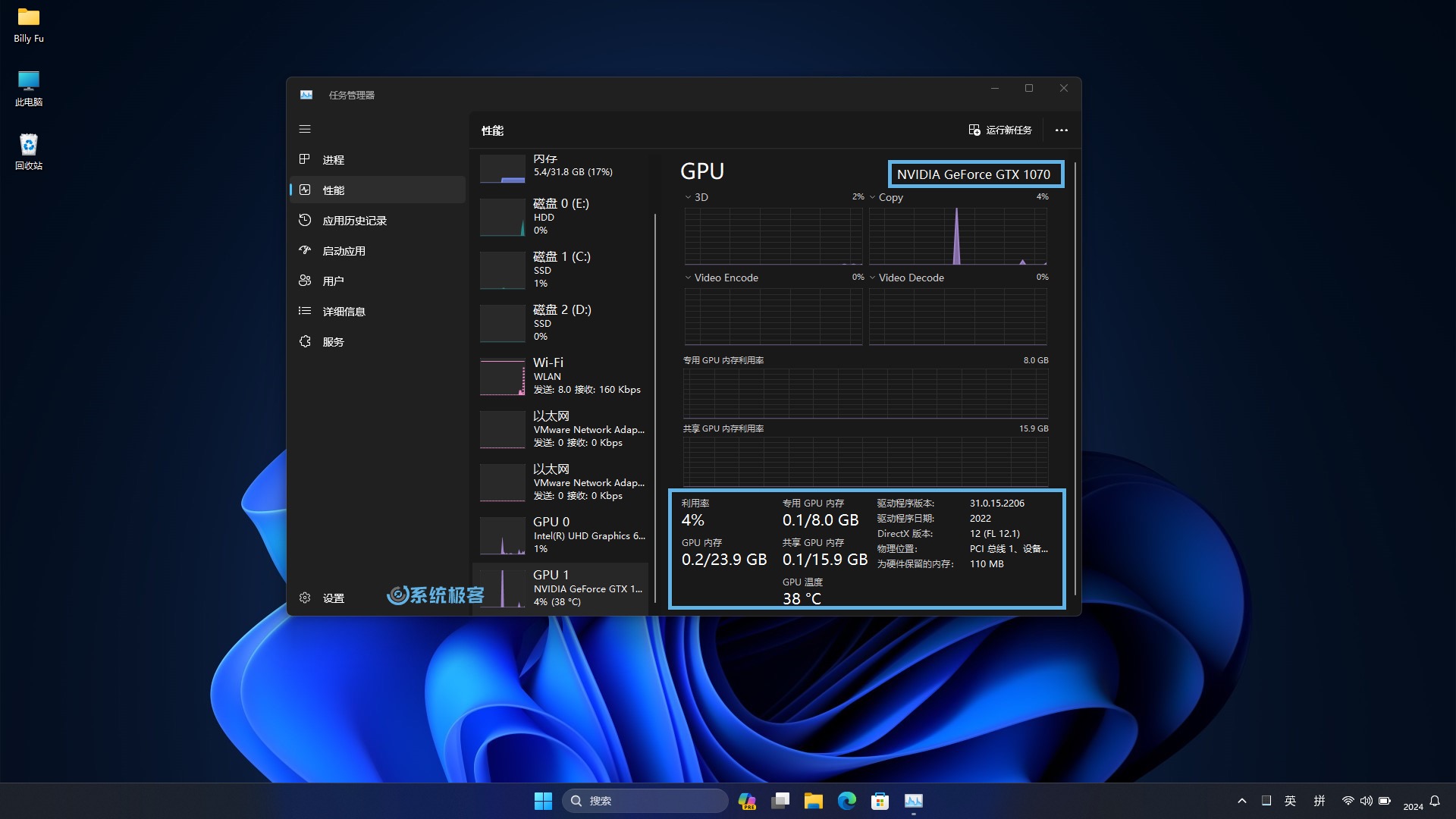
Task: Open the Copy graph engine dropdown
Action: 872,197
